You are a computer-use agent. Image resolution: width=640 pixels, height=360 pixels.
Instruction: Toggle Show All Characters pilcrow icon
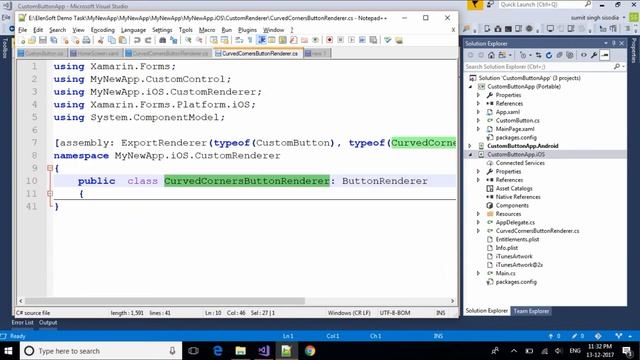[250, 40]
